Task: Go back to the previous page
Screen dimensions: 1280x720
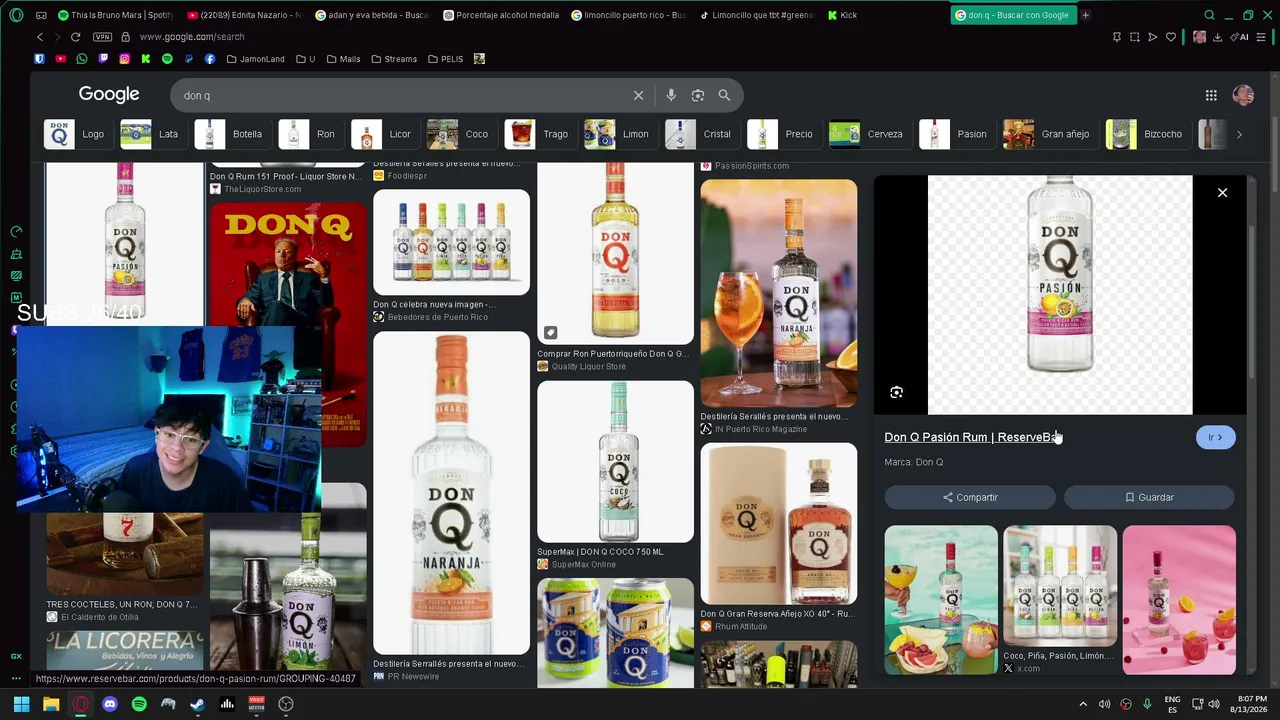Action: click(x=40, y=37)
